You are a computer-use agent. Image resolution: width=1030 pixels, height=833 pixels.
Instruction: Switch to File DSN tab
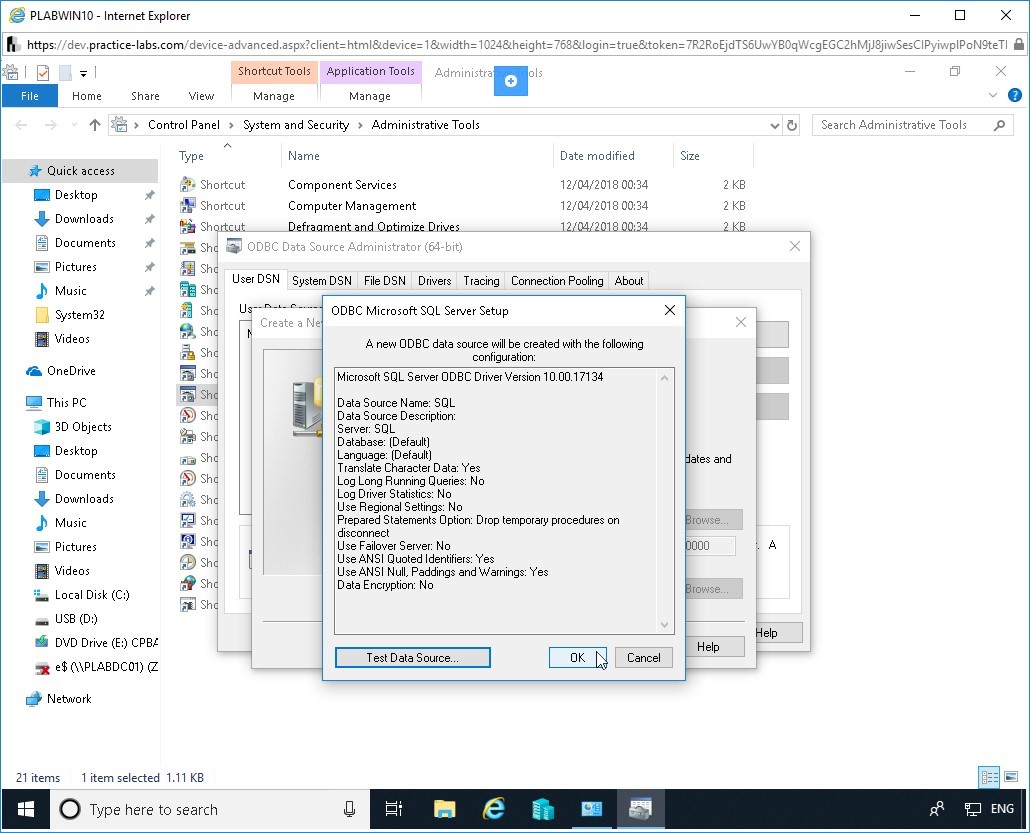(x=384, y=281)
